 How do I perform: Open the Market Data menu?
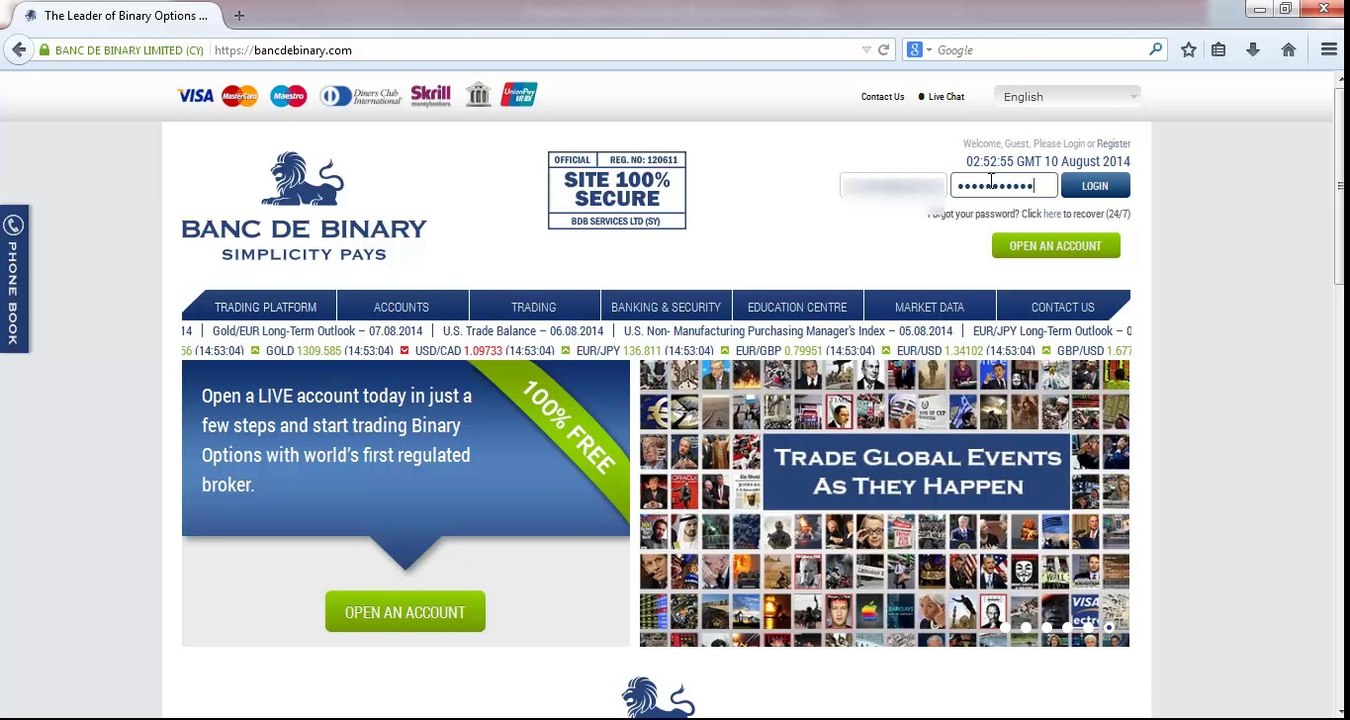pyautogui.click(x=930, y=307)
